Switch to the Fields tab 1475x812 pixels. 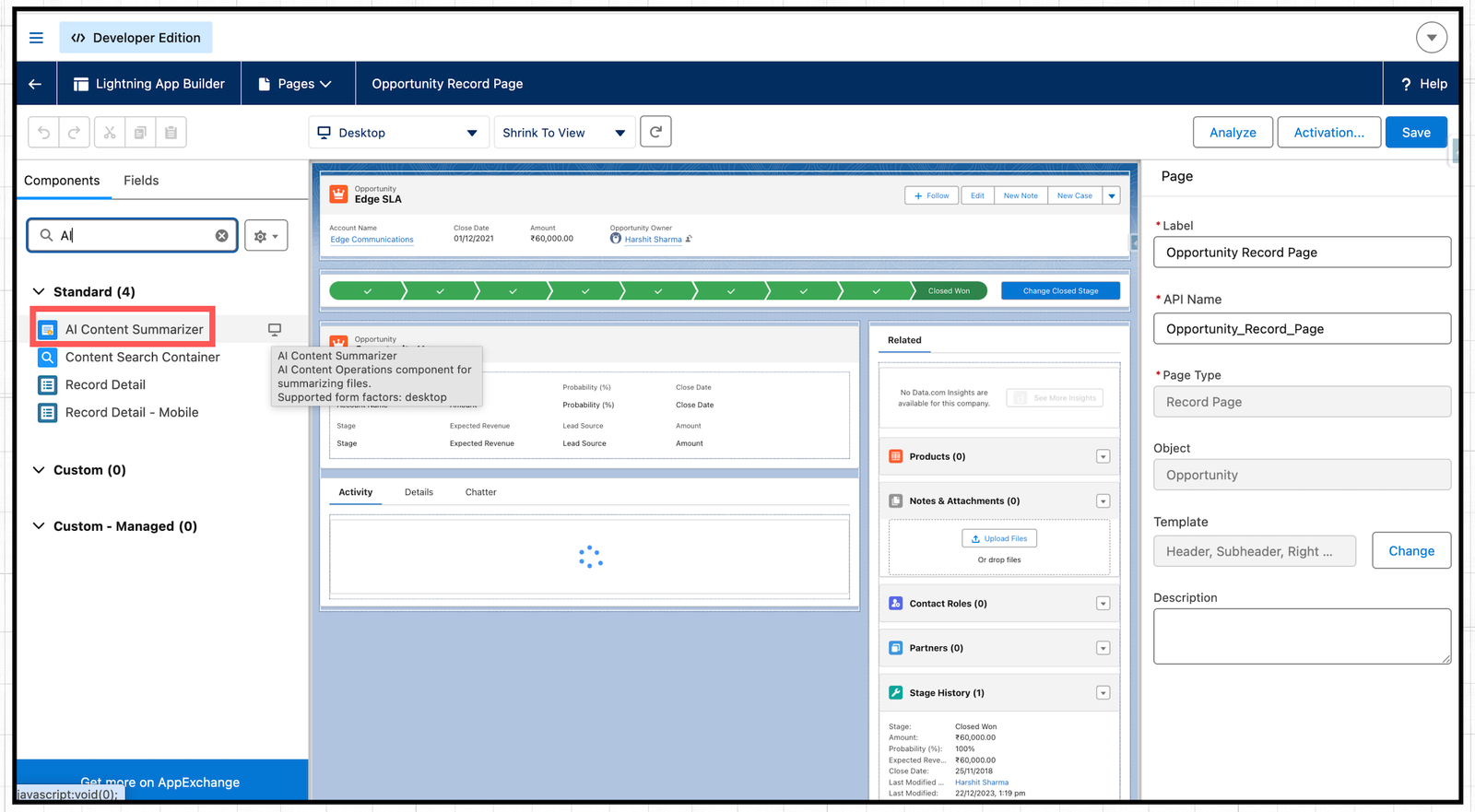click(141, 181)
